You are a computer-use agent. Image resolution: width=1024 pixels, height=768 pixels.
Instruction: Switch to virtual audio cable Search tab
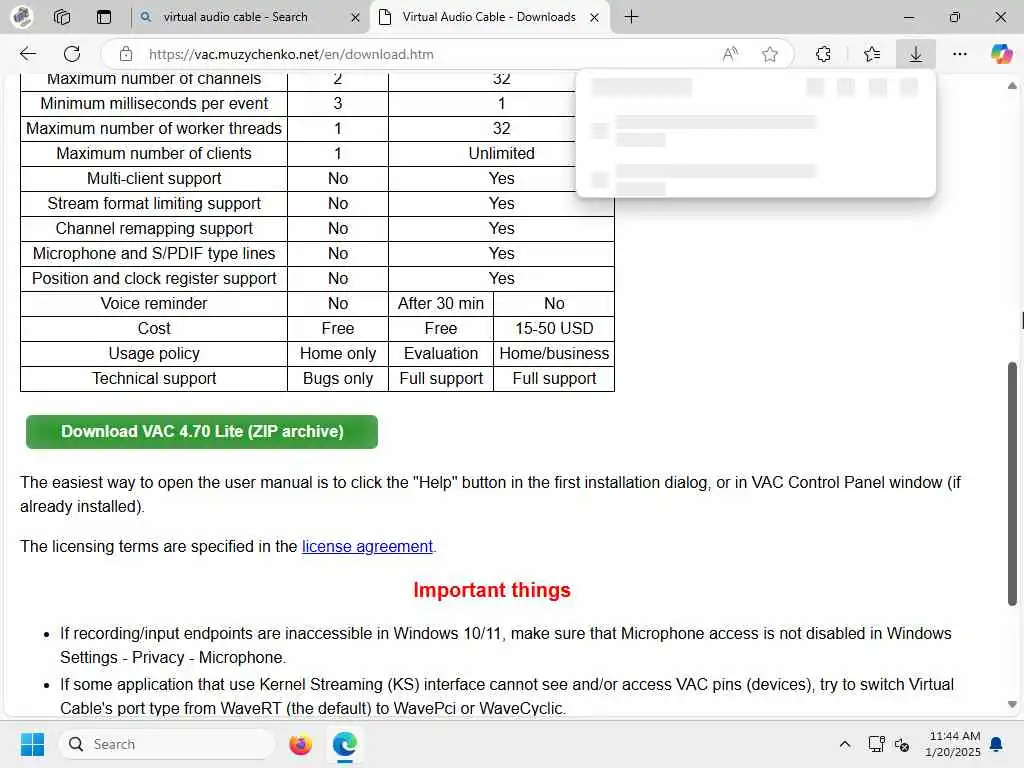click(x=249, y=17)
